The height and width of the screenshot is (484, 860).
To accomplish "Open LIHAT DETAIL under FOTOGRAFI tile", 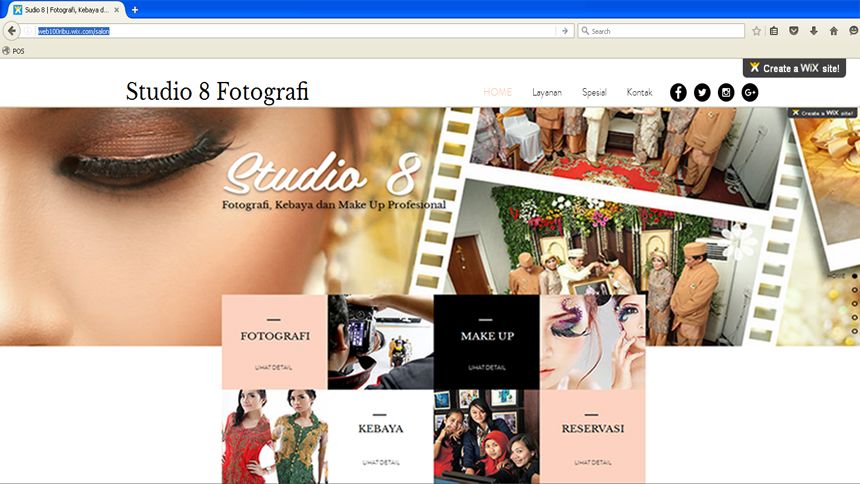I will click(274, 367).
